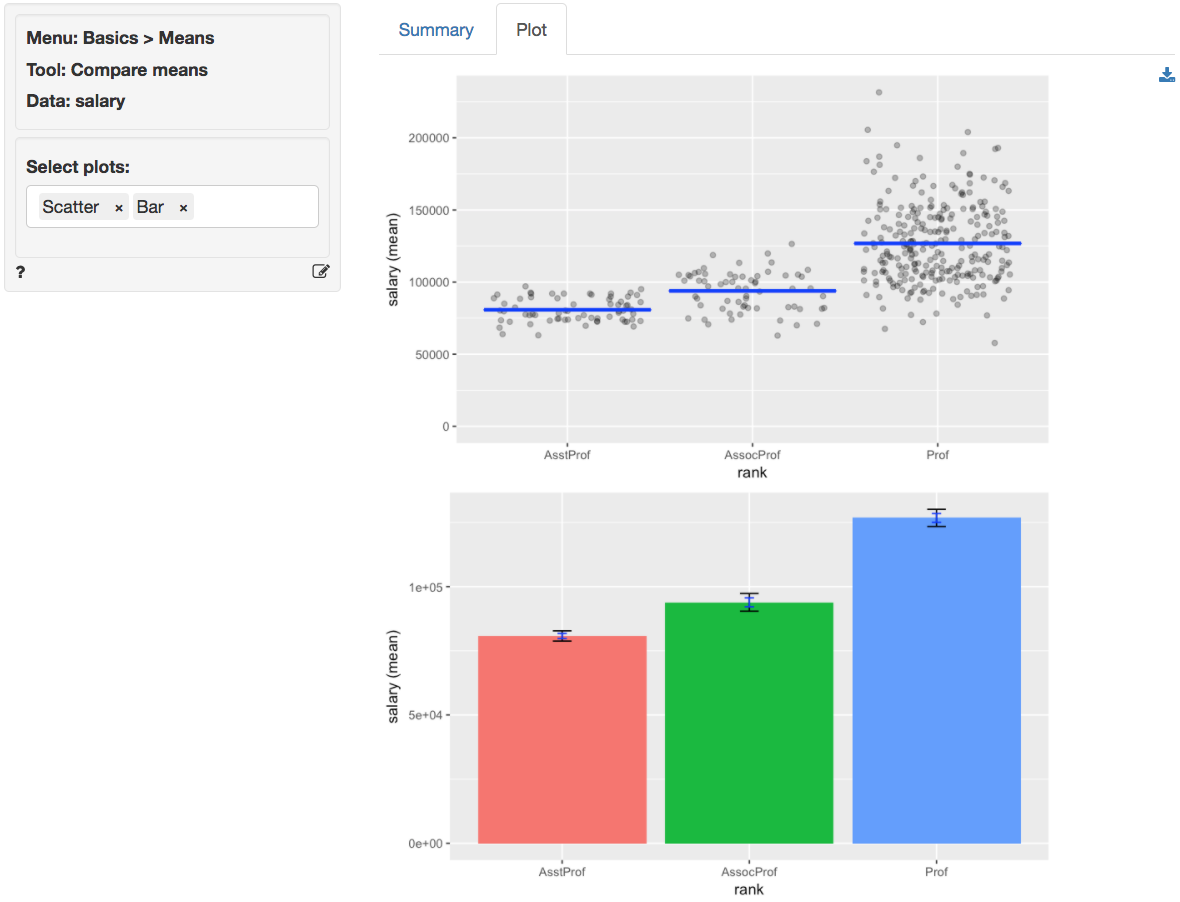Toggle the Plot tab active state
This screenshot has width=1180, height=902.
coord(531,29)
